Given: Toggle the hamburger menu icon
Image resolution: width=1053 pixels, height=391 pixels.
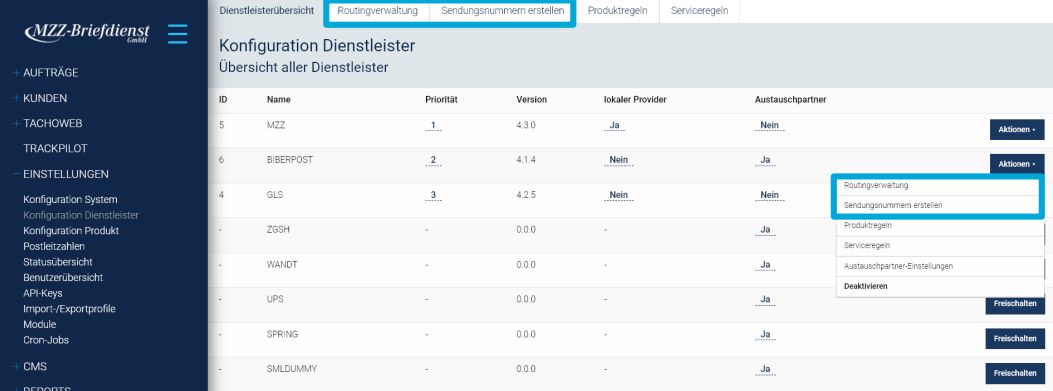Looking at the screenshot, I should click(177, 34).
